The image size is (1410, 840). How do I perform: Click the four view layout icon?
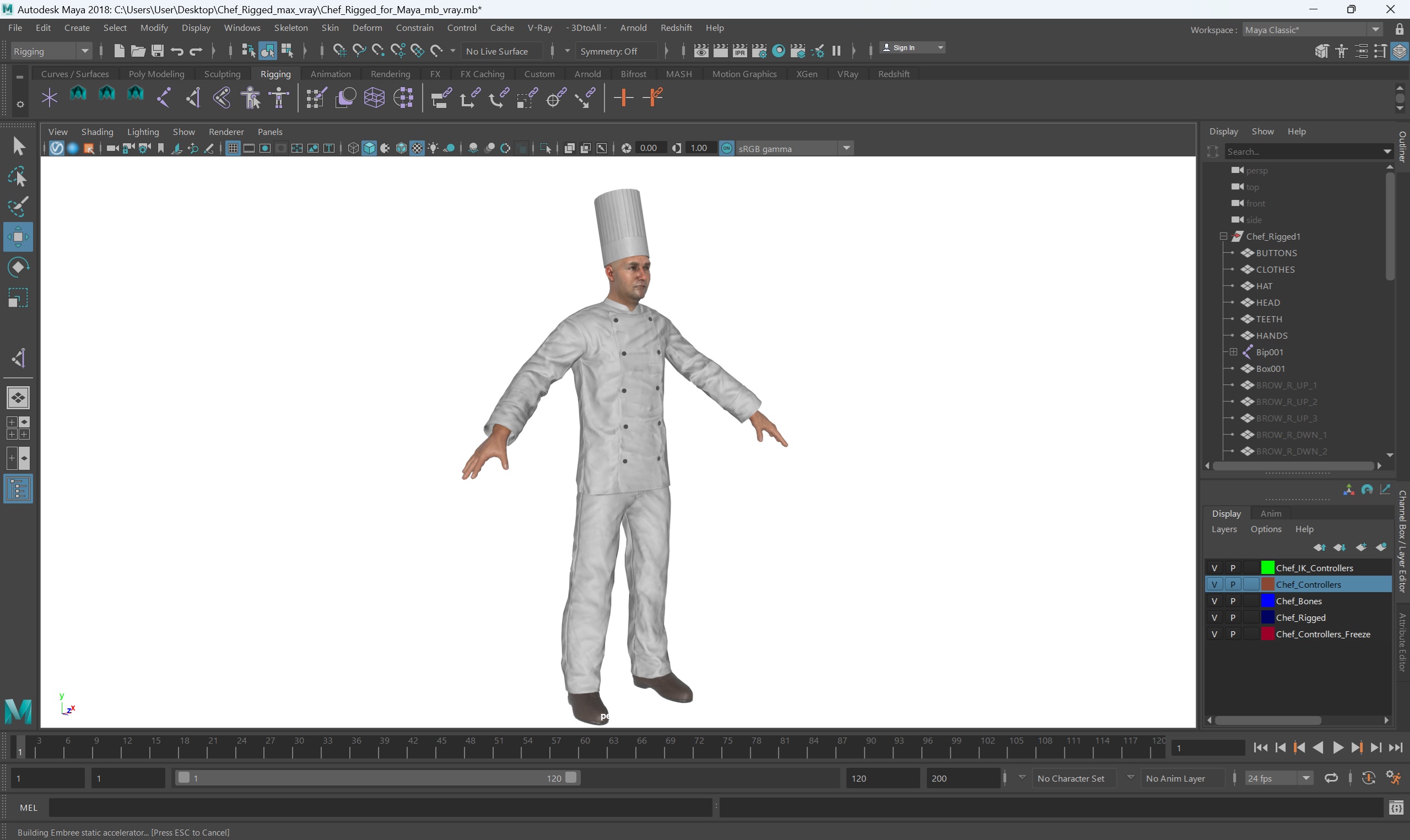point(18,429)
